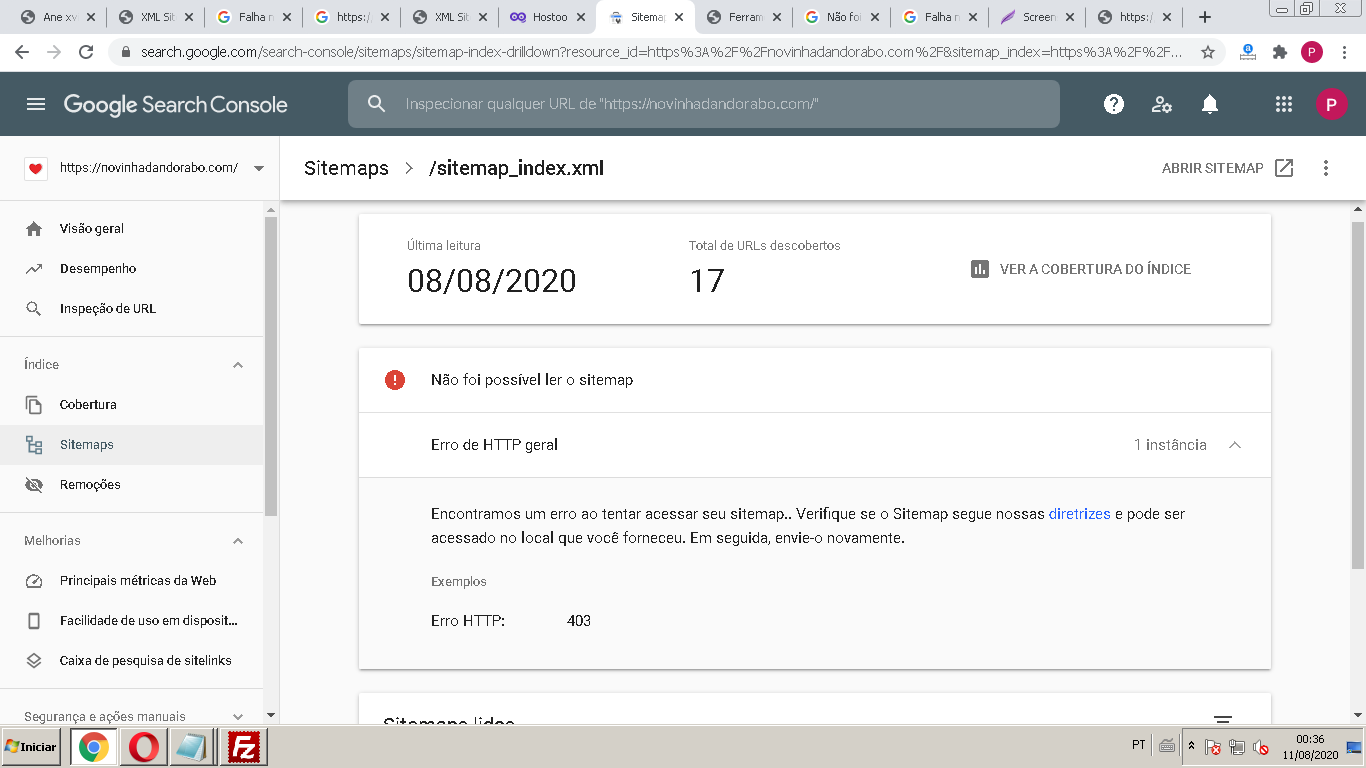The image size is (1366, 768).
Task: Click the filter icon on Sitemaps lidos
Action: point(1222,721)
